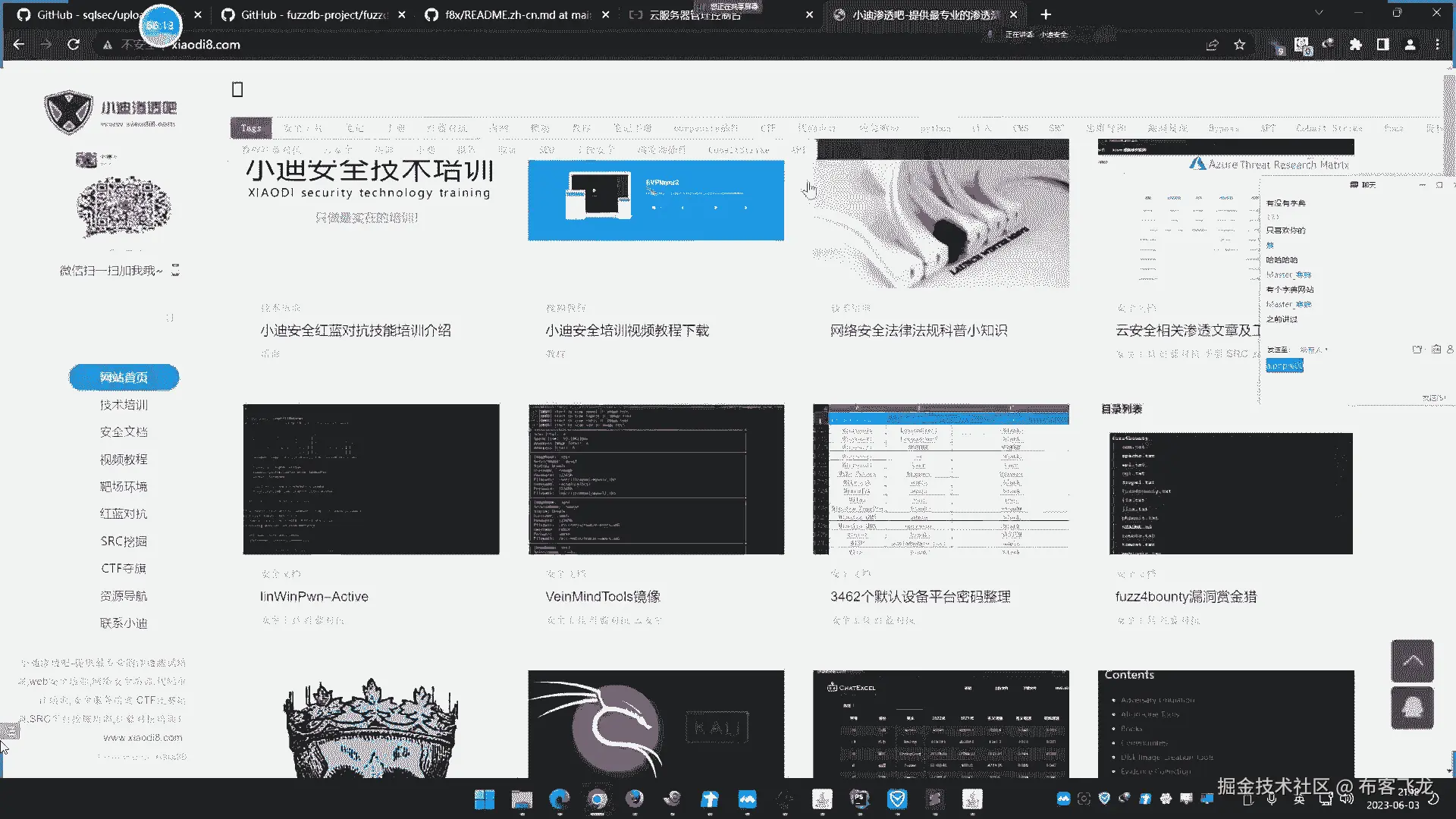Open the Chrome three-dot menu
Screen dimensions: 1456x819
(1437, 45)
